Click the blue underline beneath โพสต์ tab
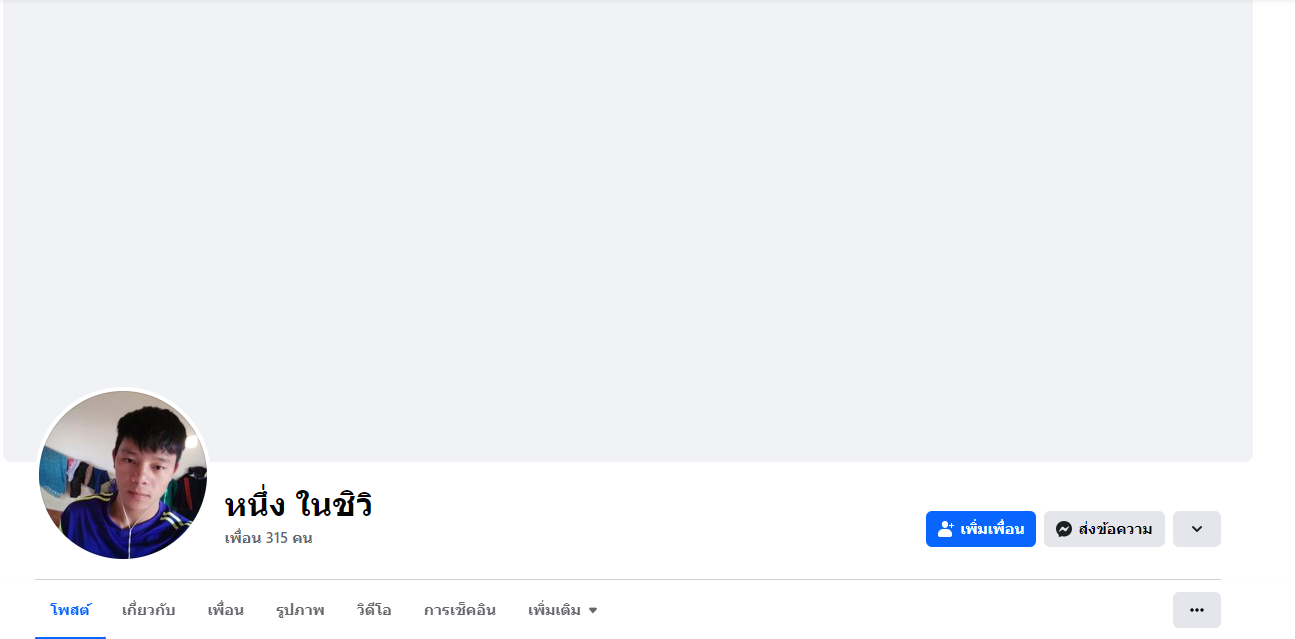Image resolution: width=1295 pixels, height=639 pixels. point(70,636)
